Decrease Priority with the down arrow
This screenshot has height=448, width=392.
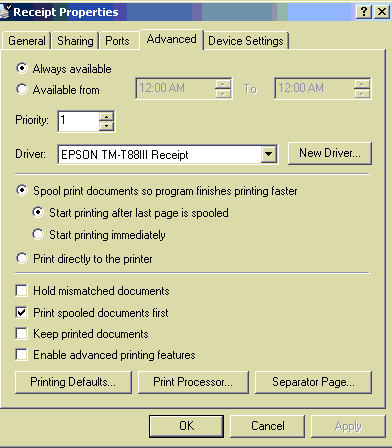[x=106, y=126]
